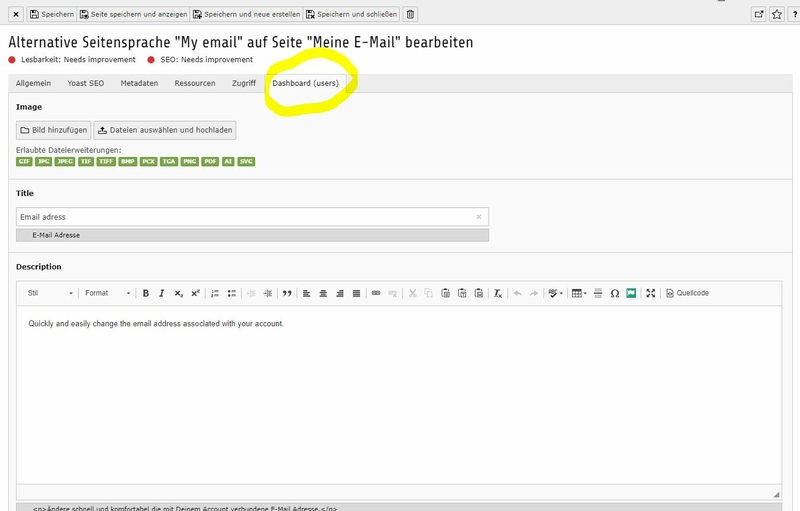Toggle bold formatting
The width and height of the screenshot is (800, 511).
click(145, 293)
